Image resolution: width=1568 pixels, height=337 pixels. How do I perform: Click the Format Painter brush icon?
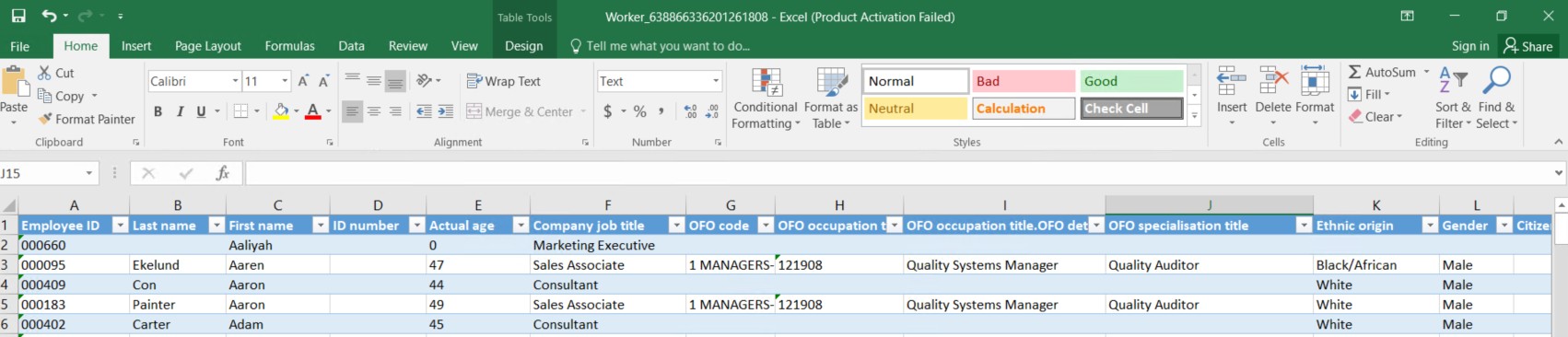44,119
